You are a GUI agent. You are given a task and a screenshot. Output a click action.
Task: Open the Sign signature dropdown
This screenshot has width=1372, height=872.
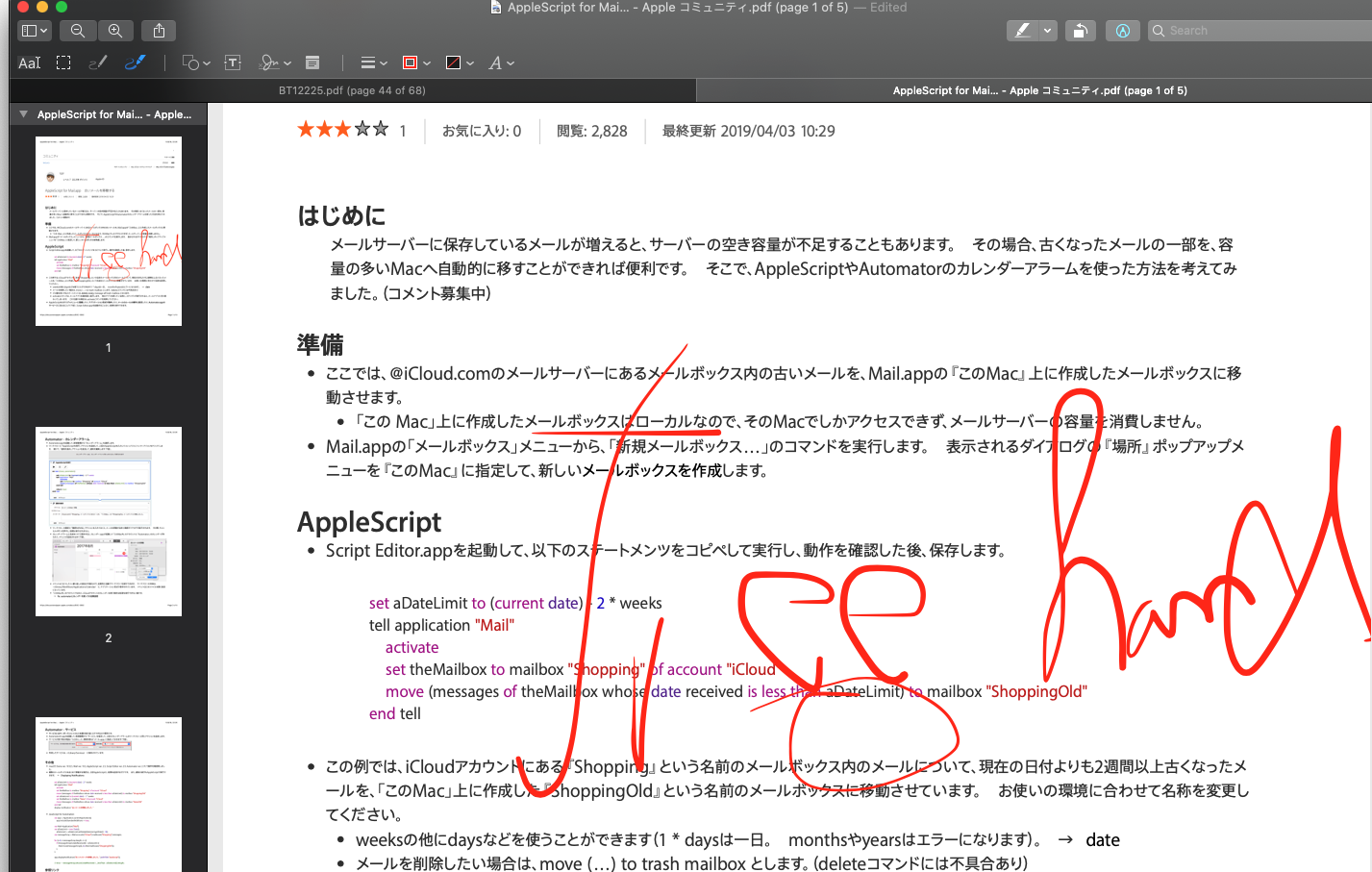275,63
